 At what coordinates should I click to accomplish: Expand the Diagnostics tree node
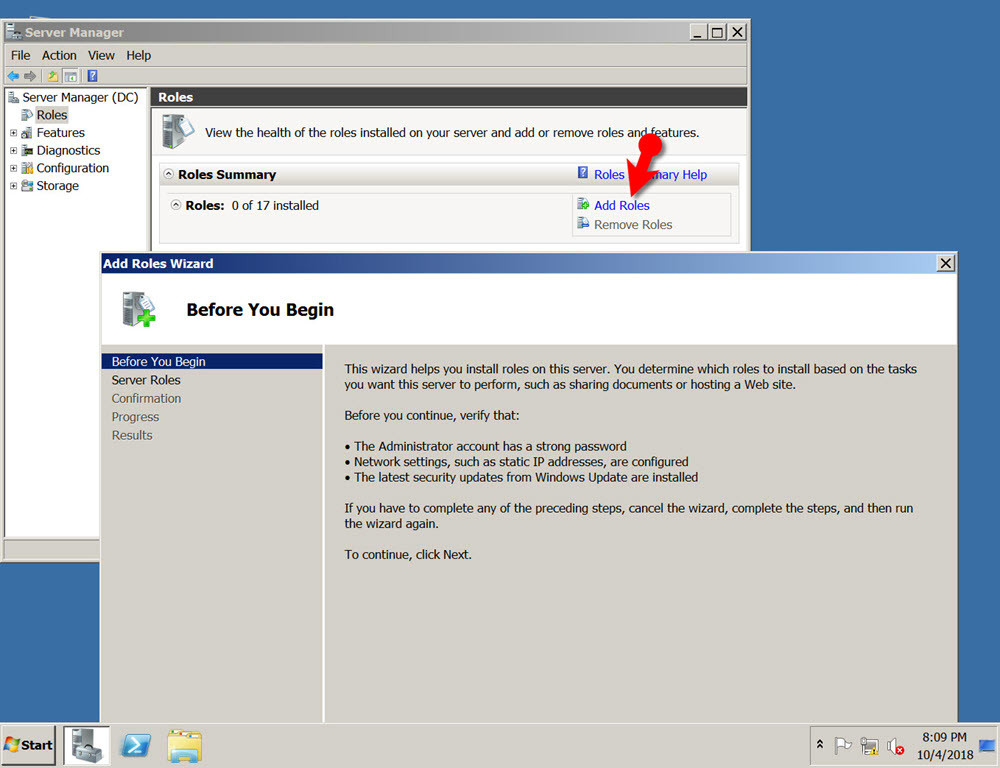[13, 151]
